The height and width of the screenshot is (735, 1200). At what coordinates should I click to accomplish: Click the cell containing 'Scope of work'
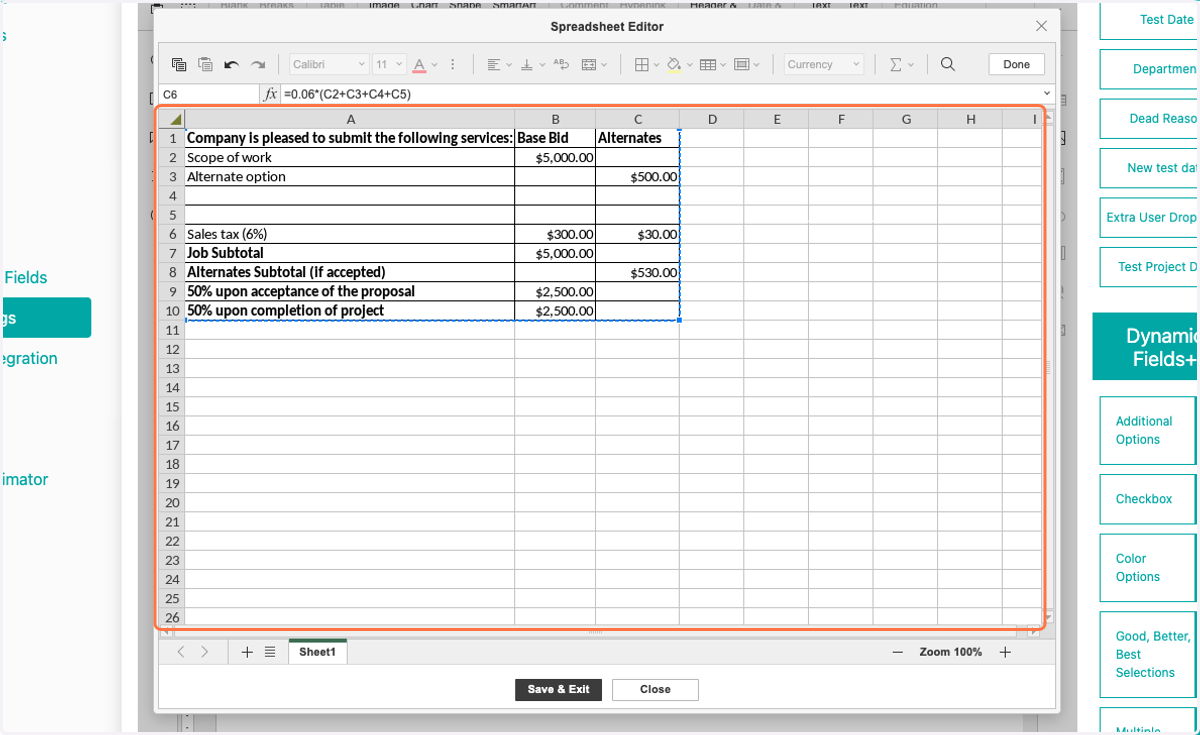(x=350, y=157)
